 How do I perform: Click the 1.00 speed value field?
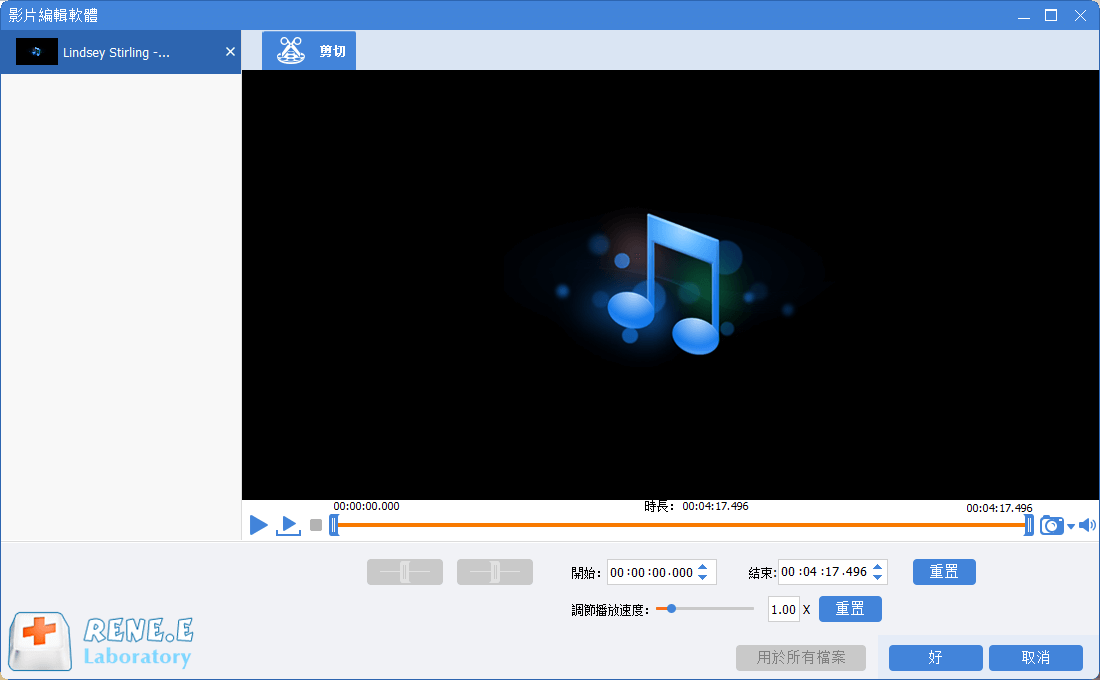point(784,609)
